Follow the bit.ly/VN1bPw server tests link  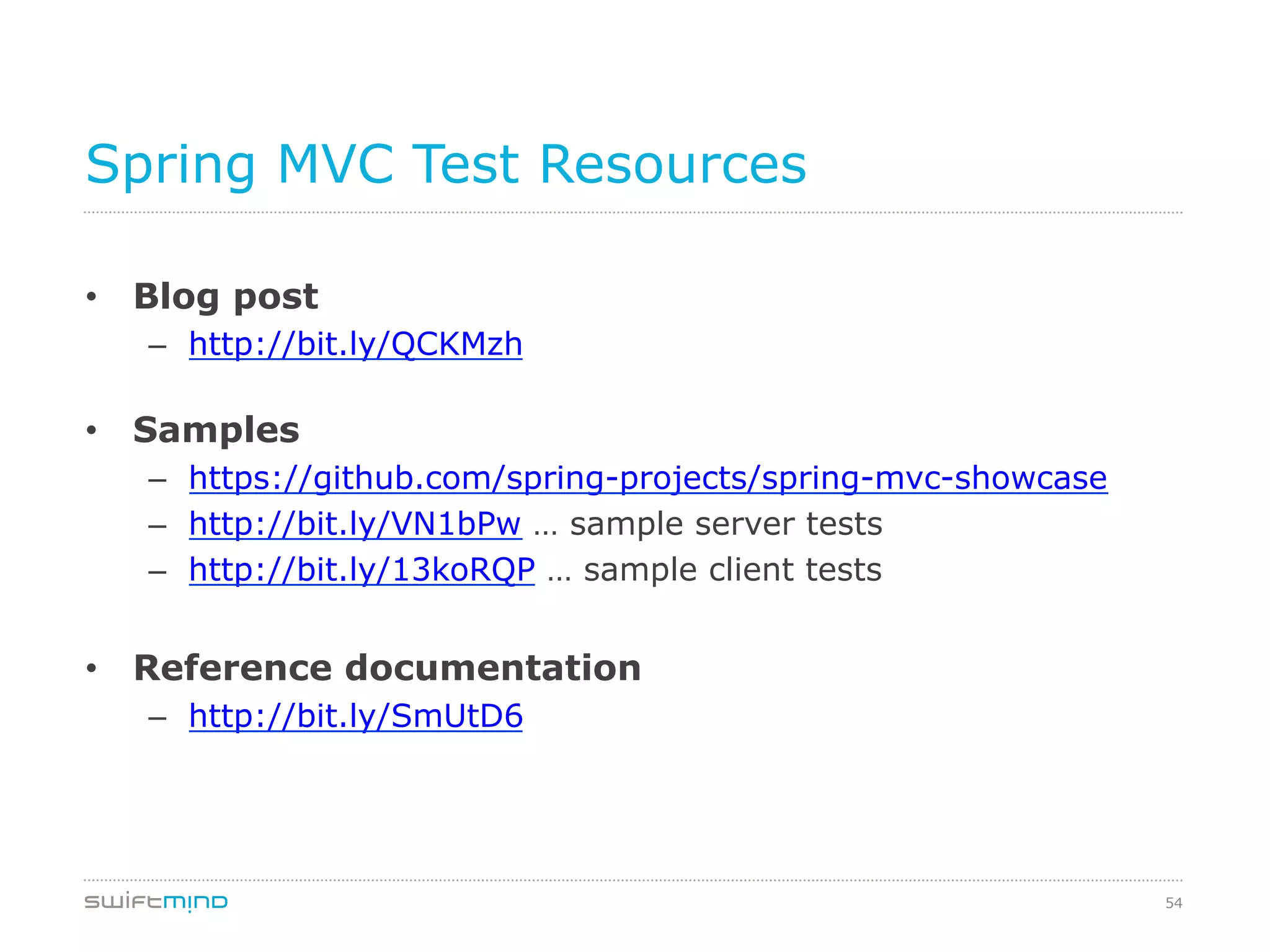[x=355, y=524]
